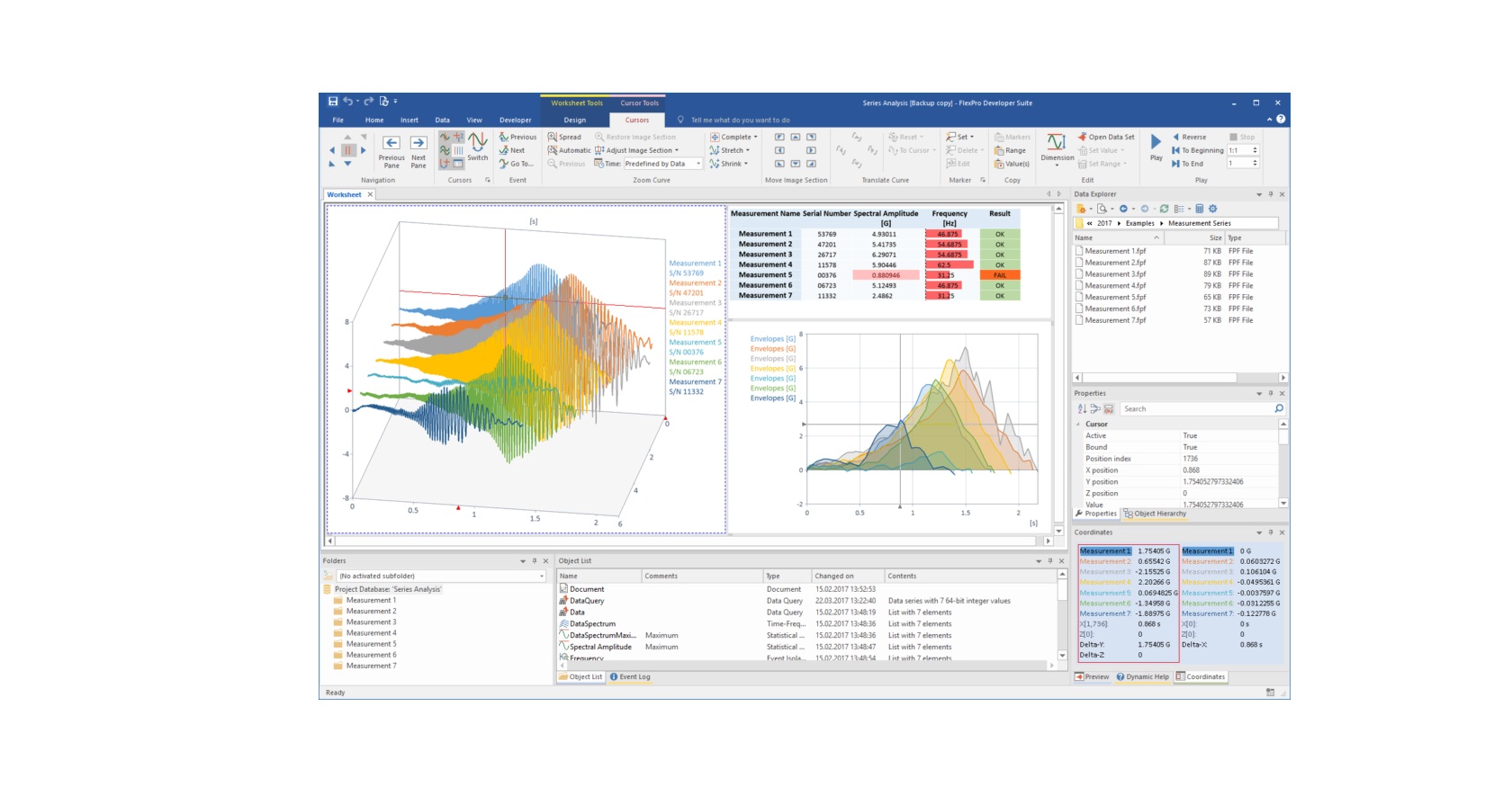Click the Range copy button
1512x796 pixels.
point(1010,150)
